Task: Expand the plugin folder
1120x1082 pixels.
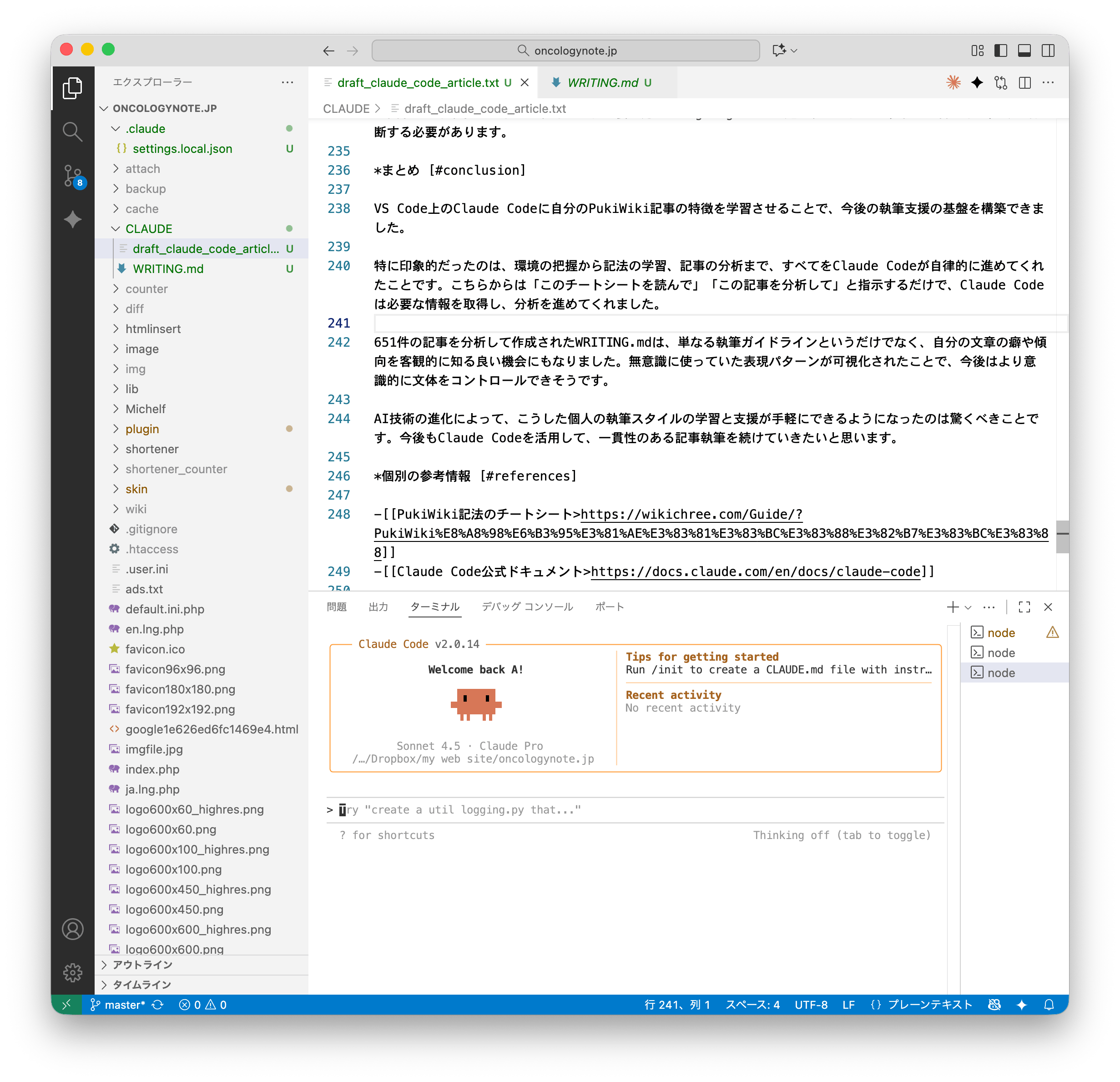Action: tap(142, 429)
